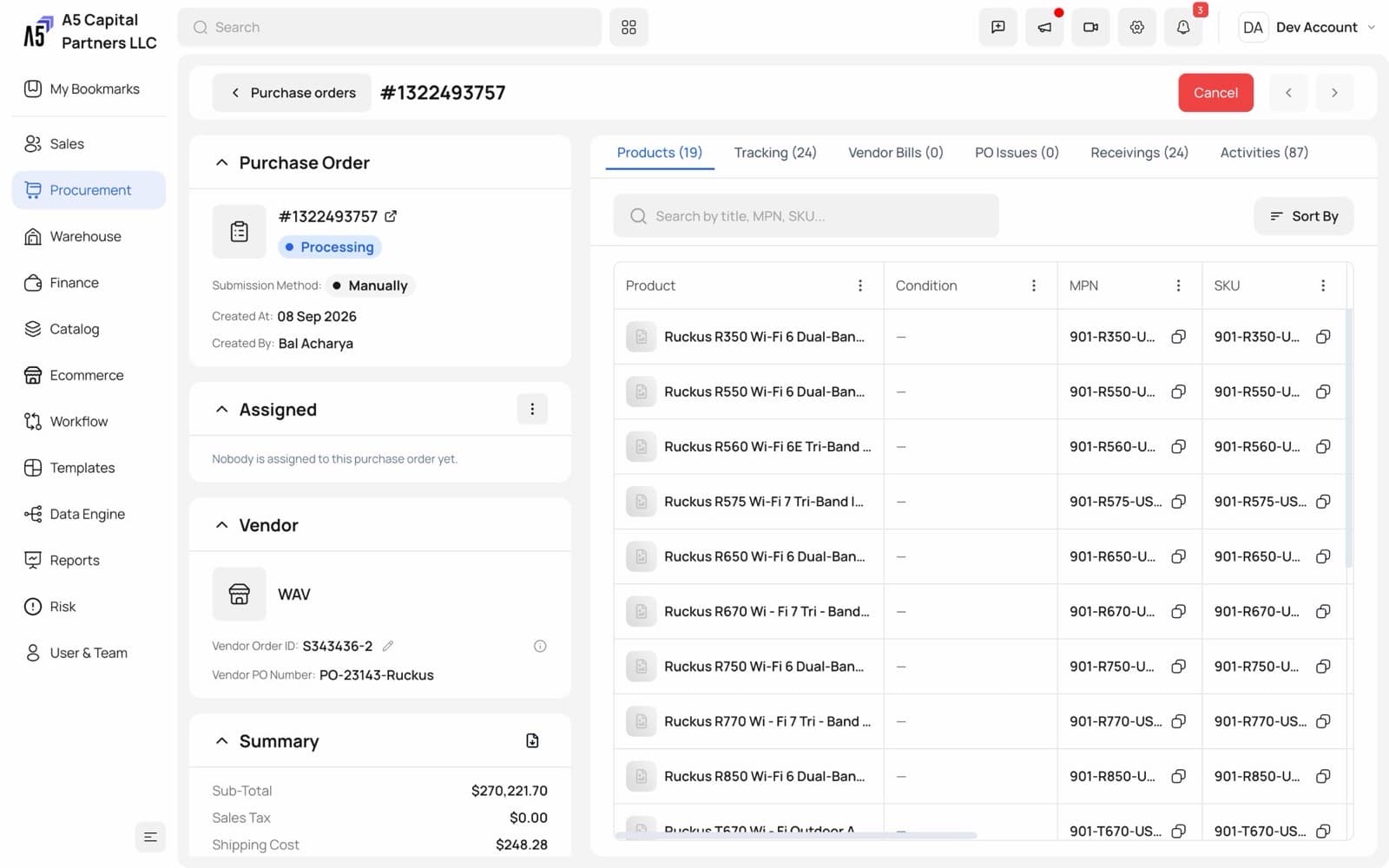Switch to the Tracking (24) tab
1389x868 pixels.
775,153
